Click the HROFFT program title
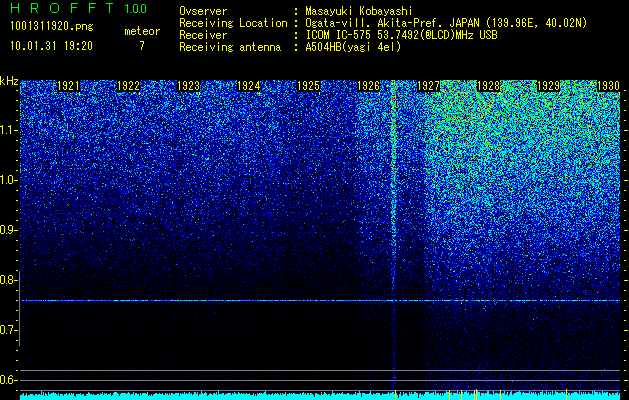Viewport: 629px width, 400px height. coord(62,8)
